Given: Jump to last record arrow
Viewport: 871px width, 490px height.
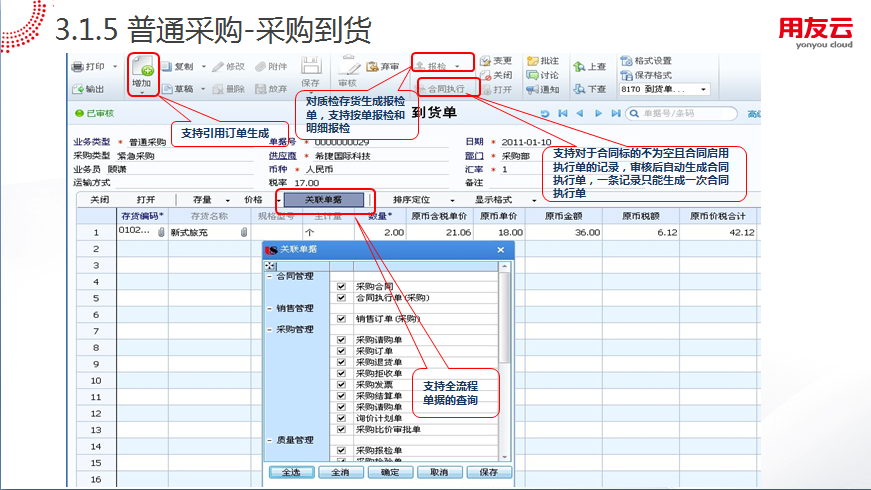Looking at the screenshot, I should tap(615, 113).
